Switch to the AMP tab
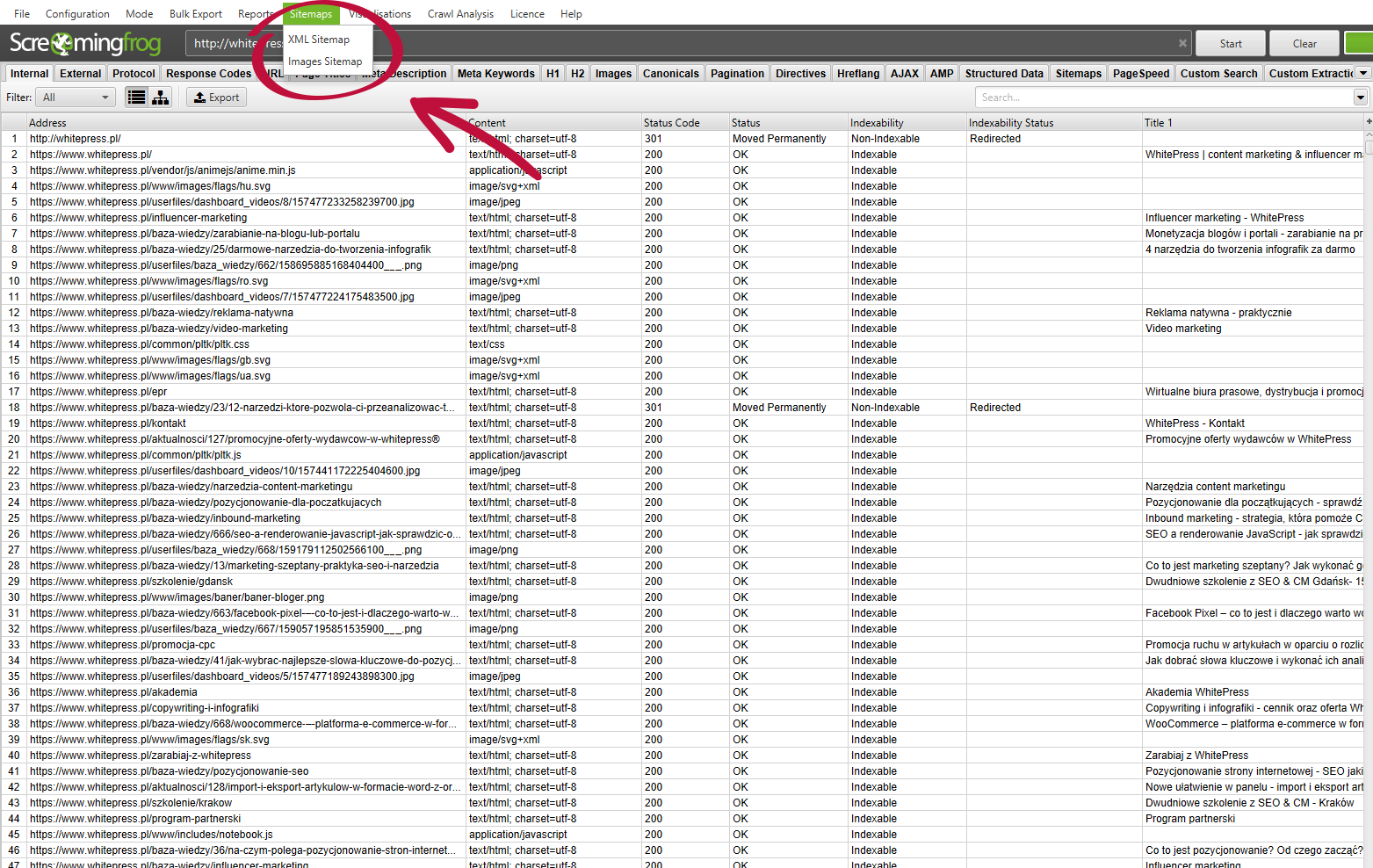 pyautogui.click(x=942, y=73)
